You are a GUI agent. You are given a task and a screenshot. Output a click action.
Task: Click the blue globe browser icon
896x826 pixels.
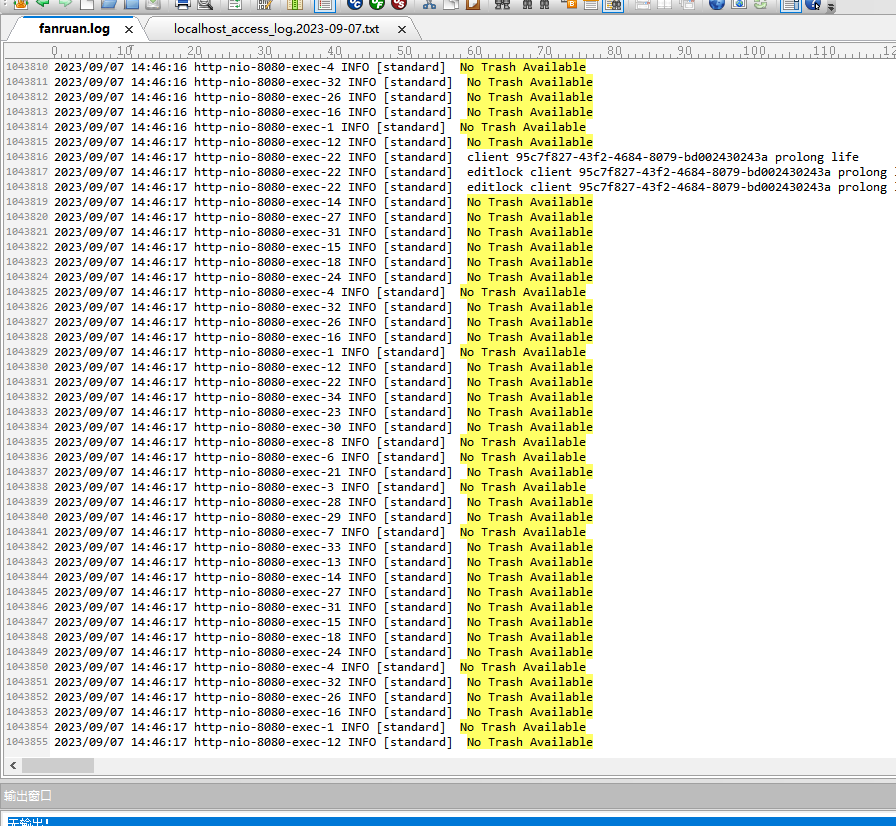point(717,5)
